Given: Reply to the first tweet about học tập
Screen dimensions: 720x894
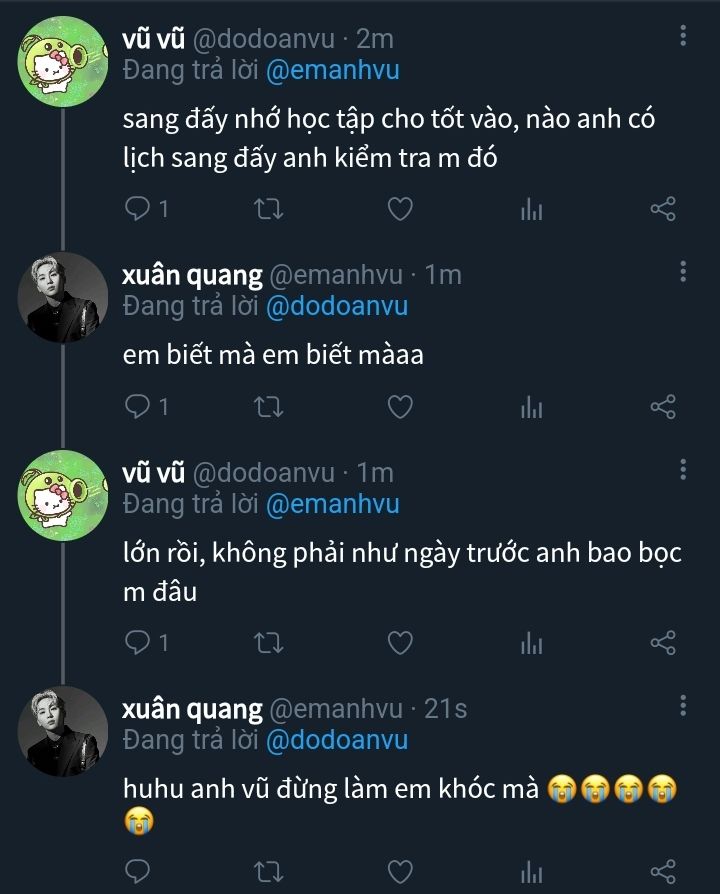Looking at the screenshot, I should 138,209.
